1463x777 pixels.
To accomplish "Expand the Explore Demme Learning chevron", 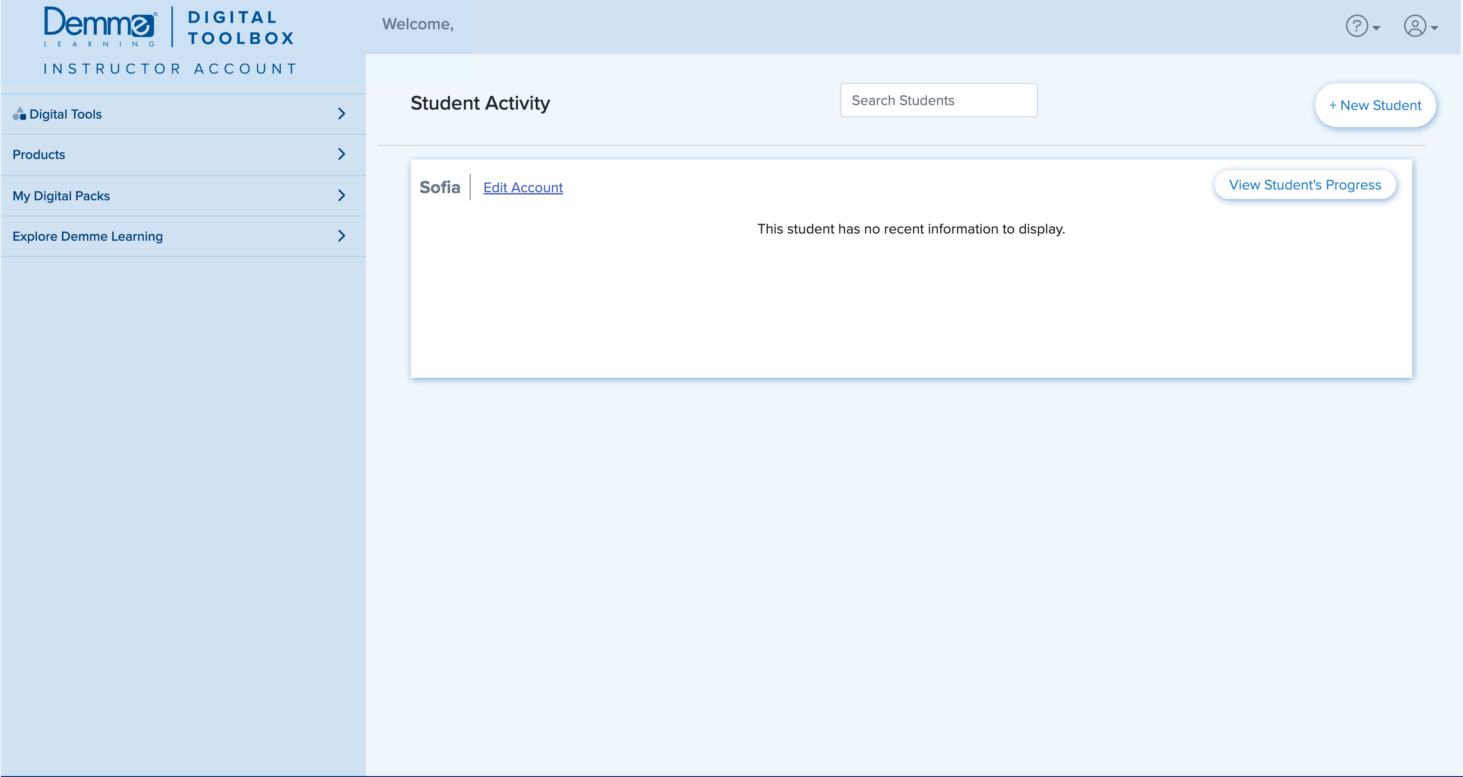I will click(x=341, y=236).
